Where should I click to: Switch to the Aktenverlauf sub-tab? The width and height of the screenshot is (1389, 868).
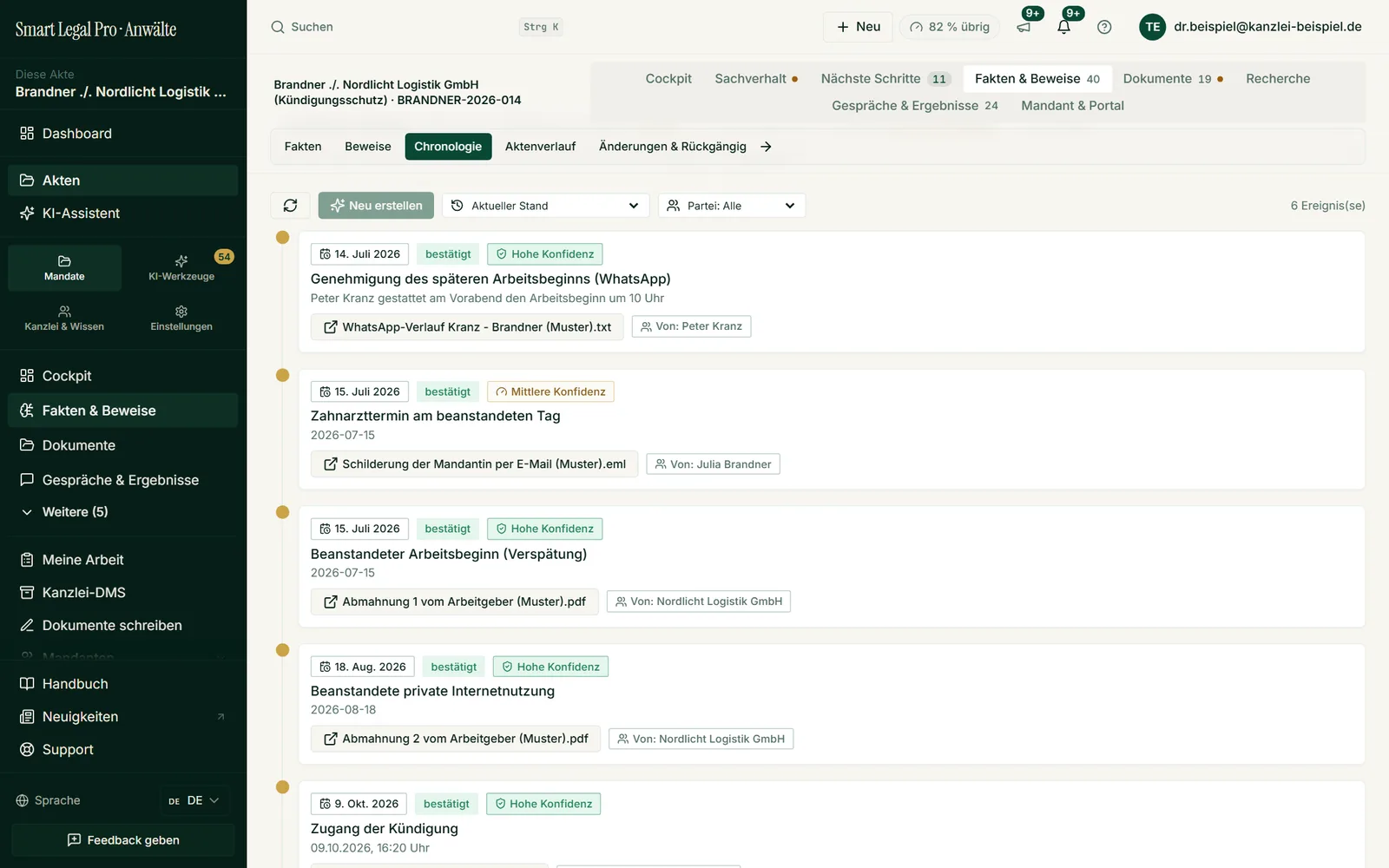[x=540, y=147]
